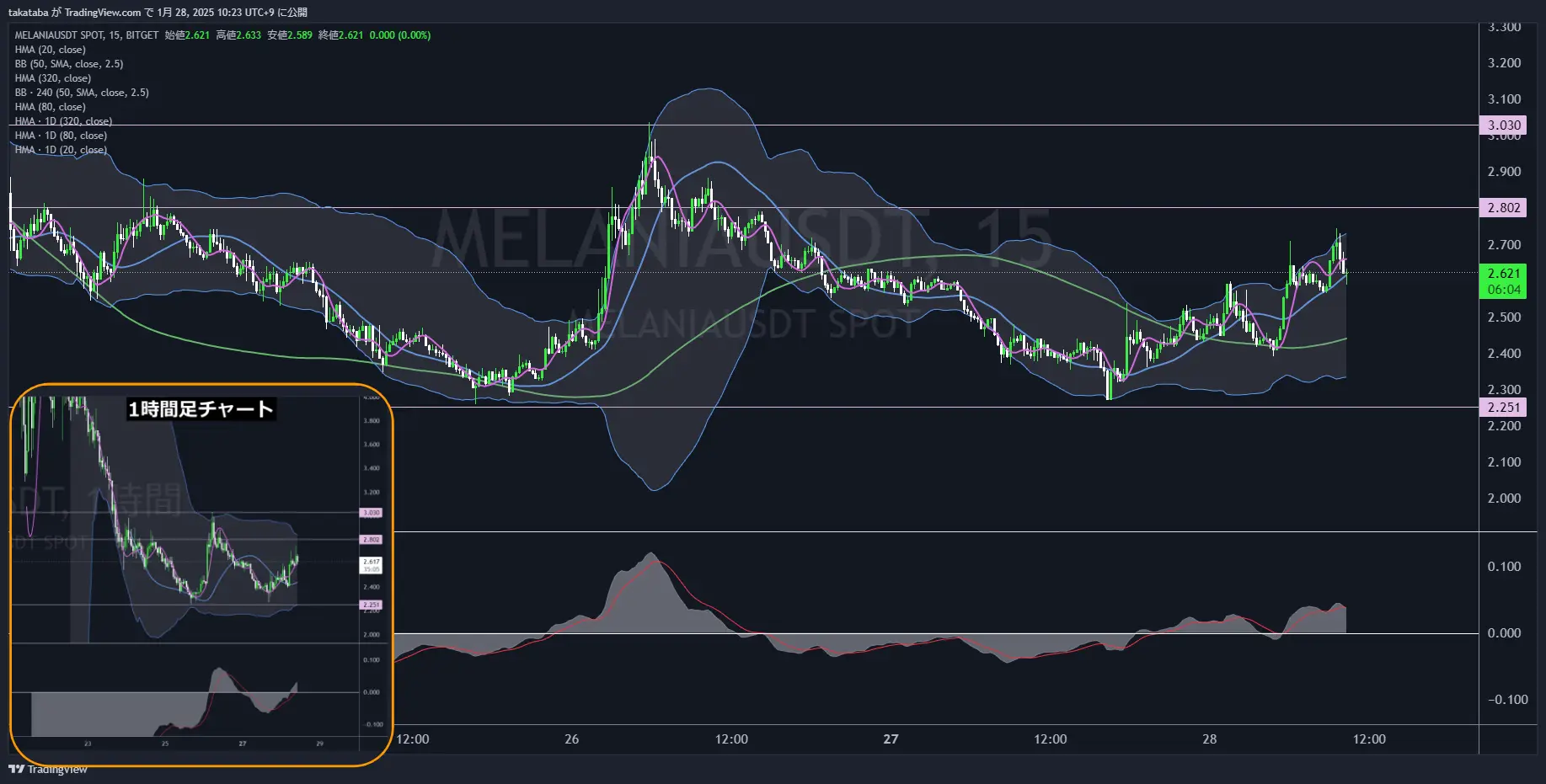Click the 12:00 label after date 28

(x=1369, y=739)
